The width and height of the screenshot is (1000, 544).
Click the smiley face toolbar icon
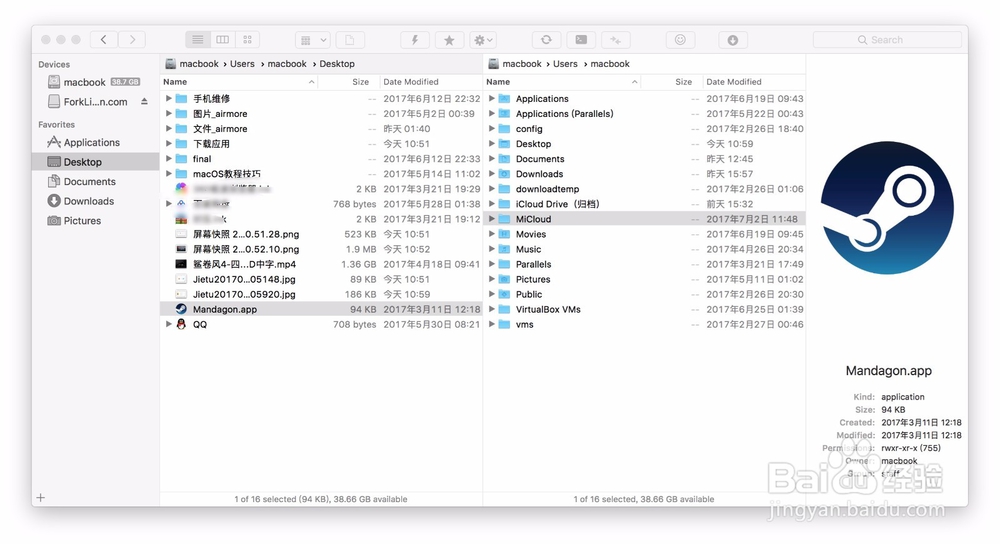pyautogui.click(x=680, y=40)
